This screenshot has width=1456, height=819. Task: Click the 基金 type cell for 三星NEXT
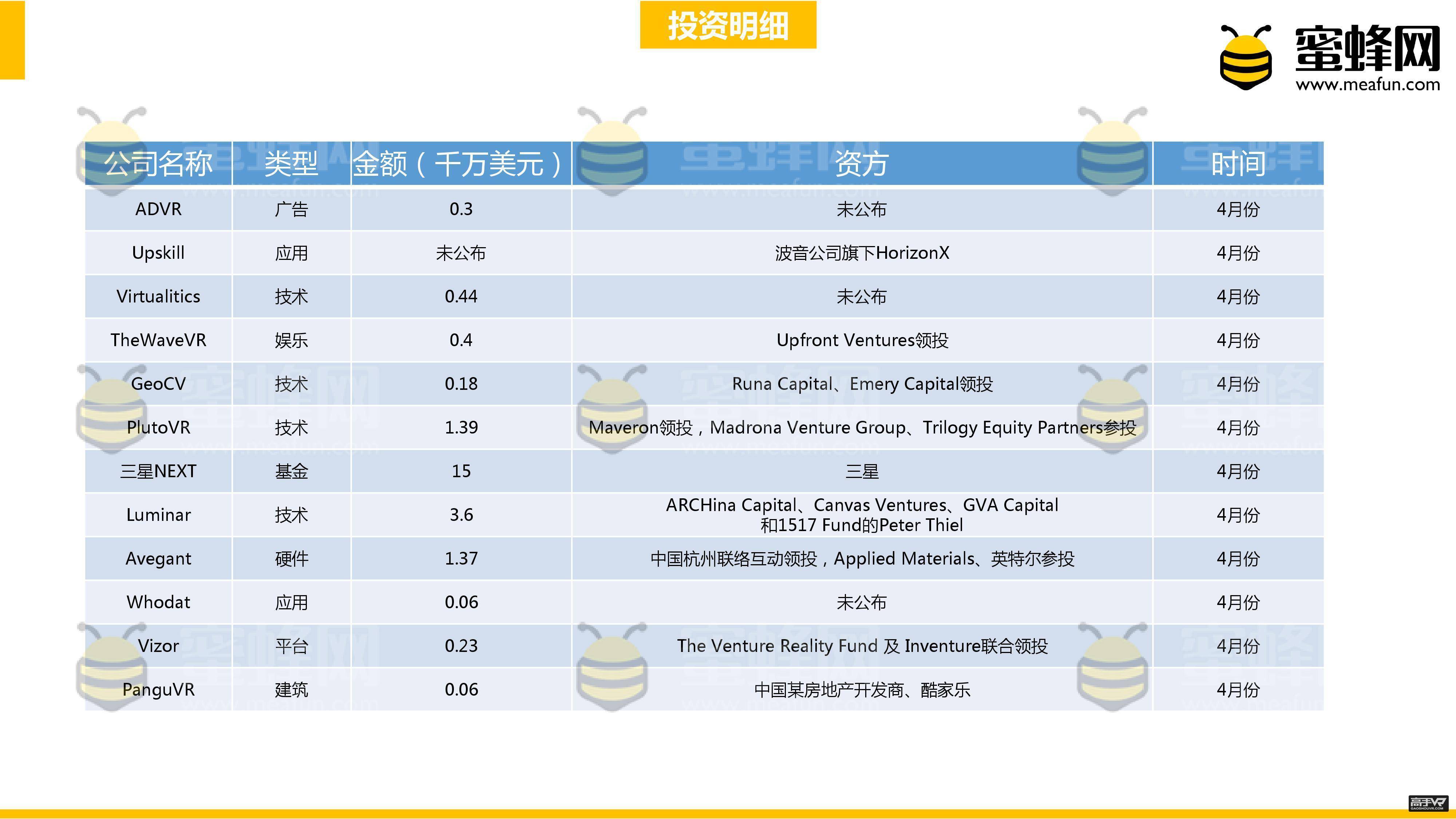292,471
